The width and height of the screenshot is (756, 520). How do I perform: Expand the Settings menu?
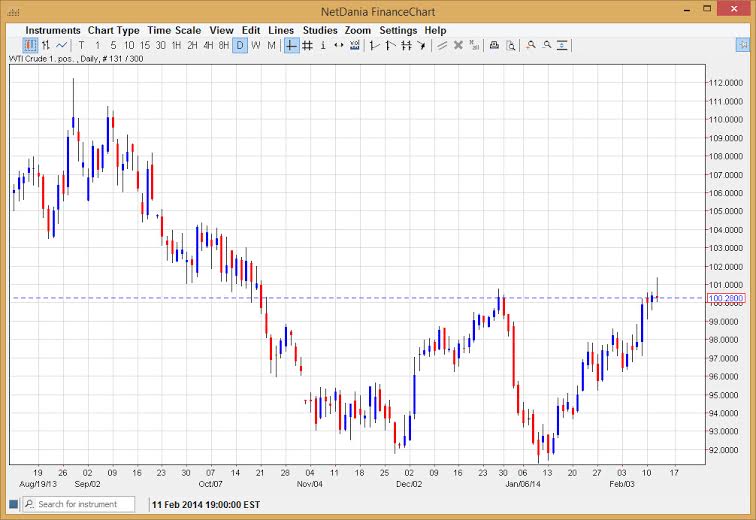(x=398, y=30)
